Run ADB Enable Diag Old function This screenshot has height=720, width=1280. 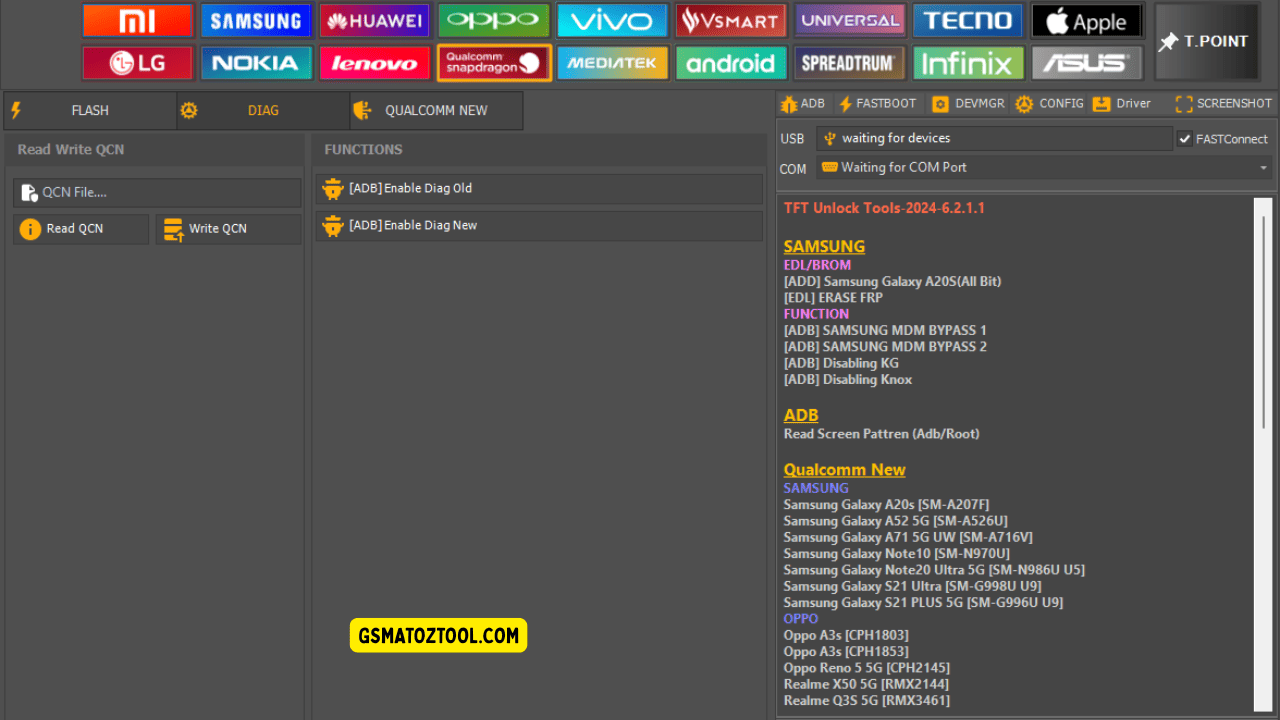pos(539,189)
